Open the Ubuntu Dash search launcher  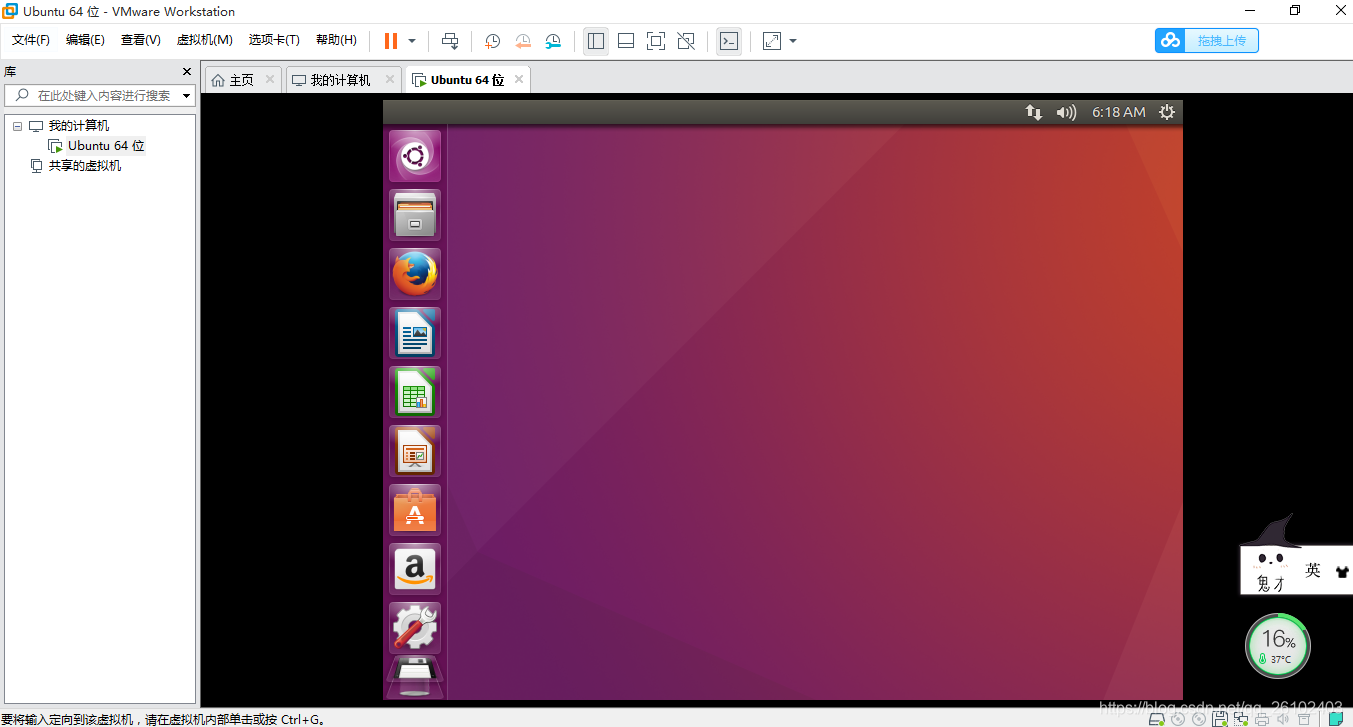coord(414,156)
